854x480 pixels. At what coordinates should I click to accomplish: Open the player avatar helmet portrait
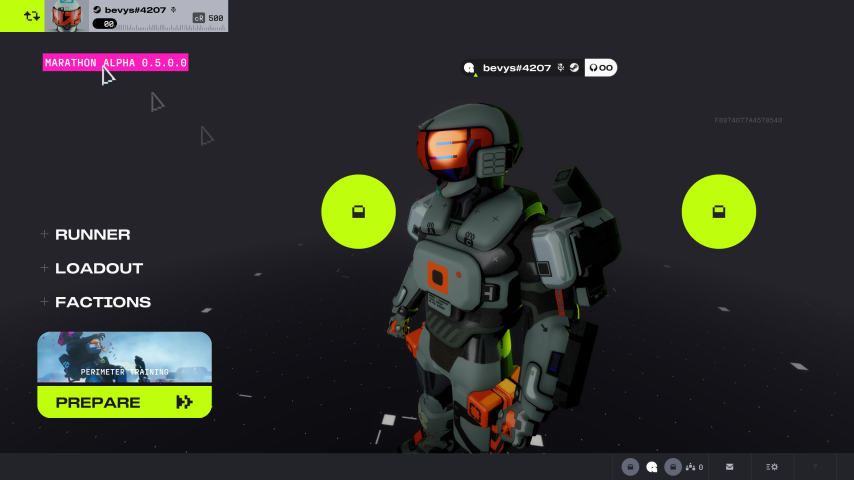66,16
